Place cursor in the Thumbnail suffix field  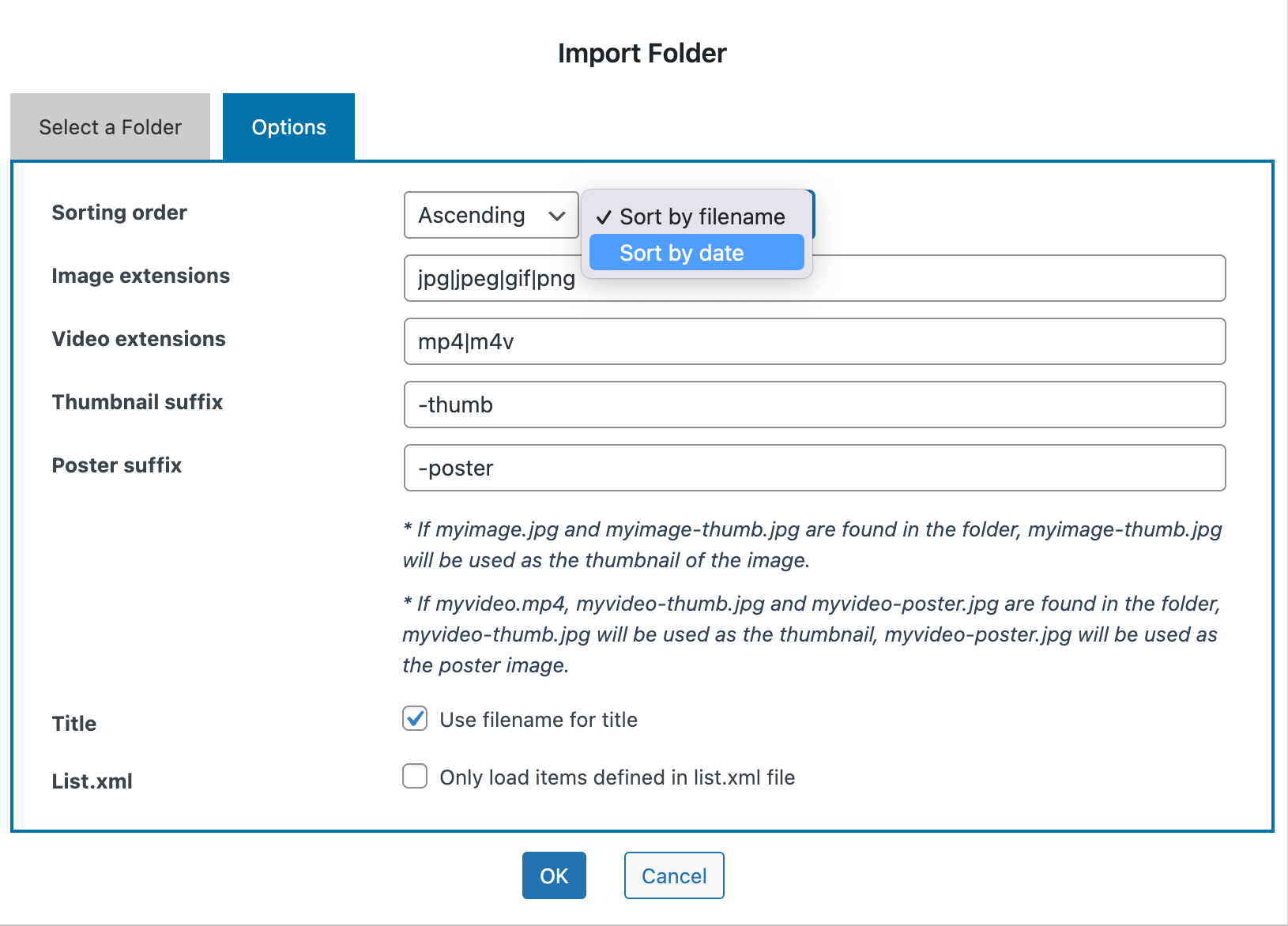[x=814, y=405]
